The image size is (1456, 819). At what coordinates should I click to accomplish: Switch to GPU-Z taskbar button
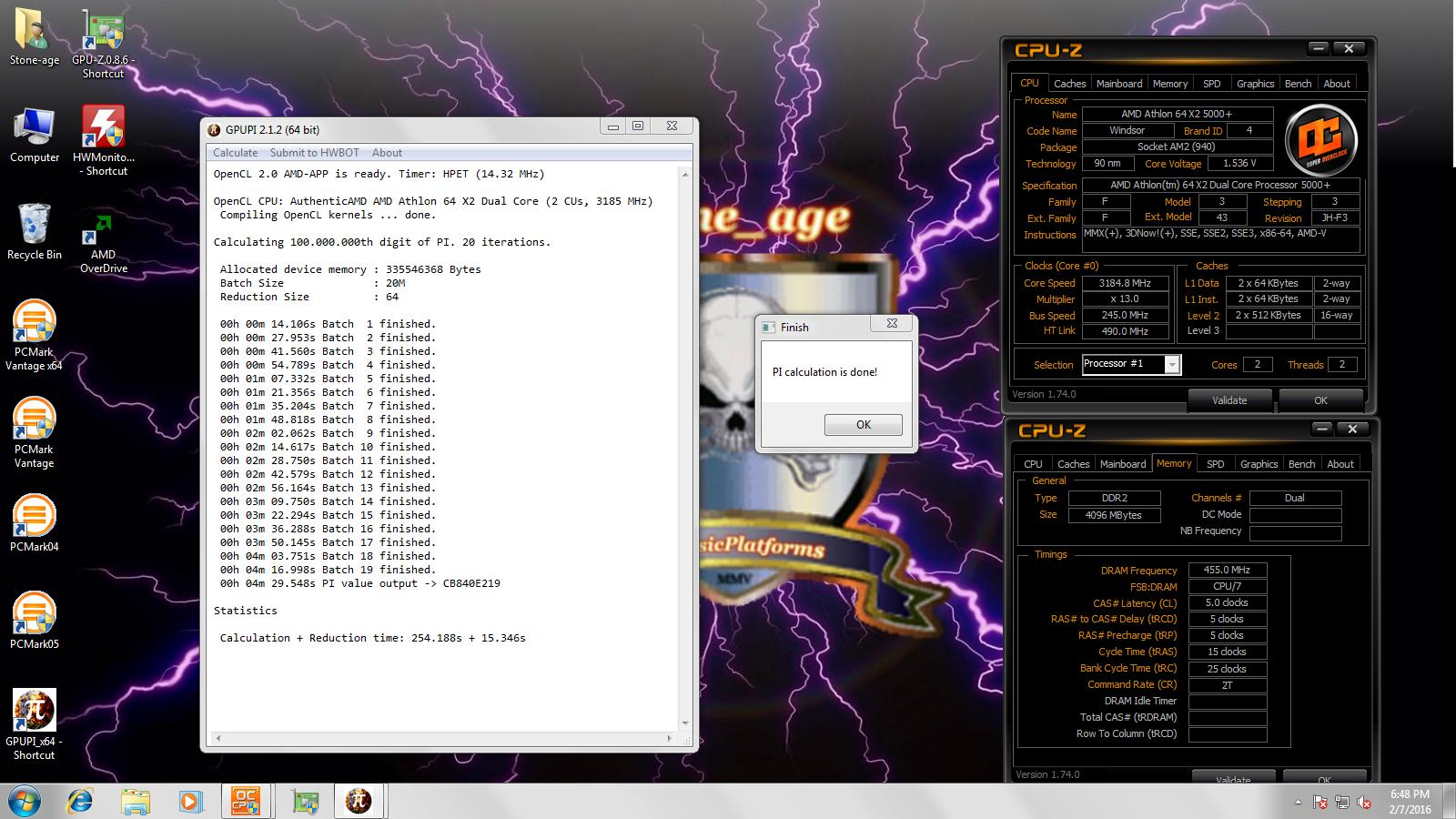[305, 801]
